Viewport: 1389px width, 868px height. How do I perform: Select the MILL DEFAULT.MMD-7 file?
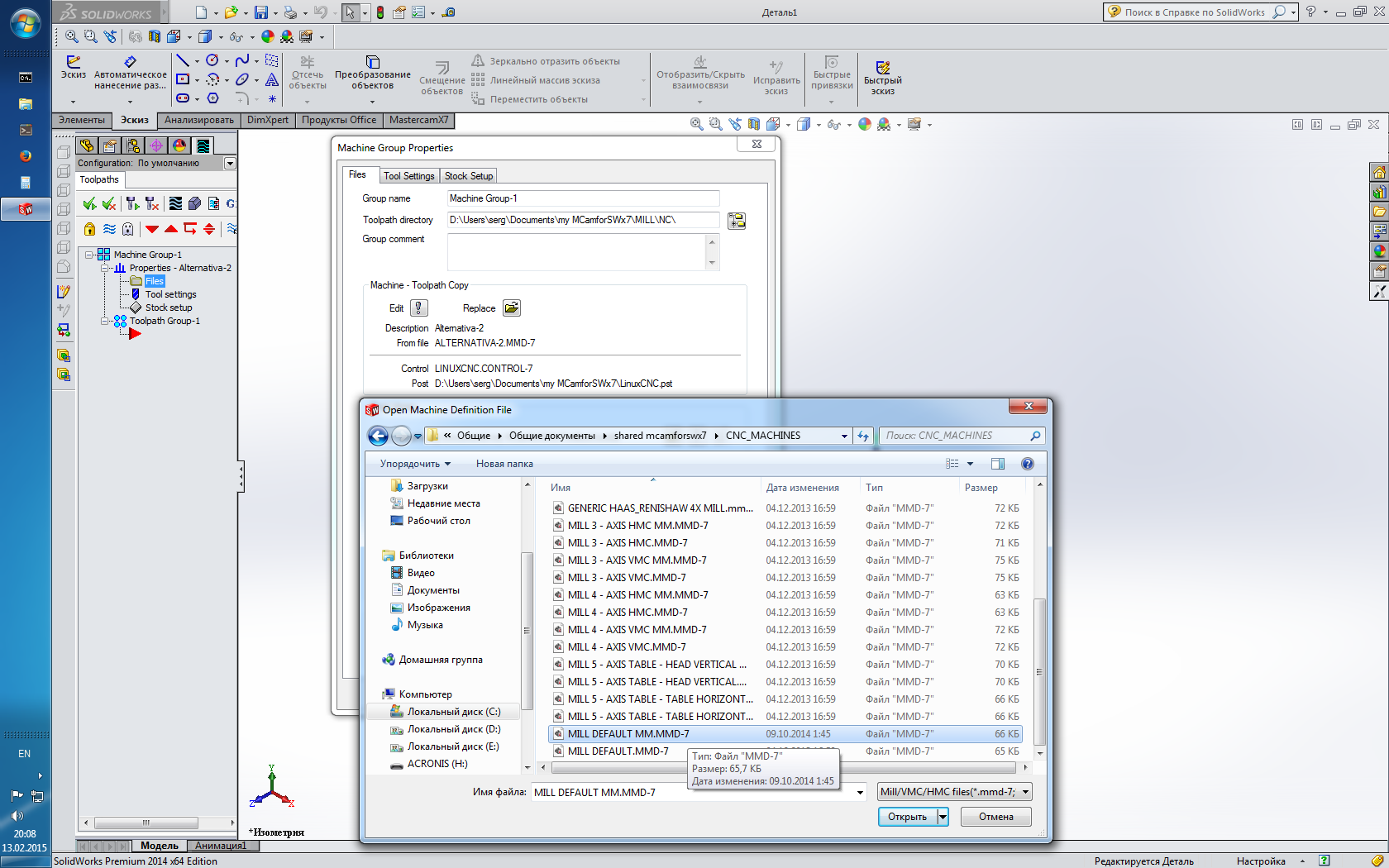coord(618,751)
